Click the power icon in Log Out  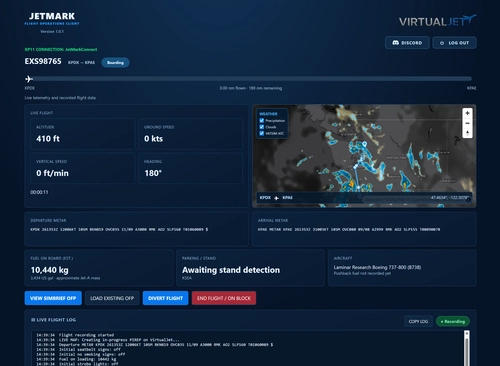[x=442, y=43]
